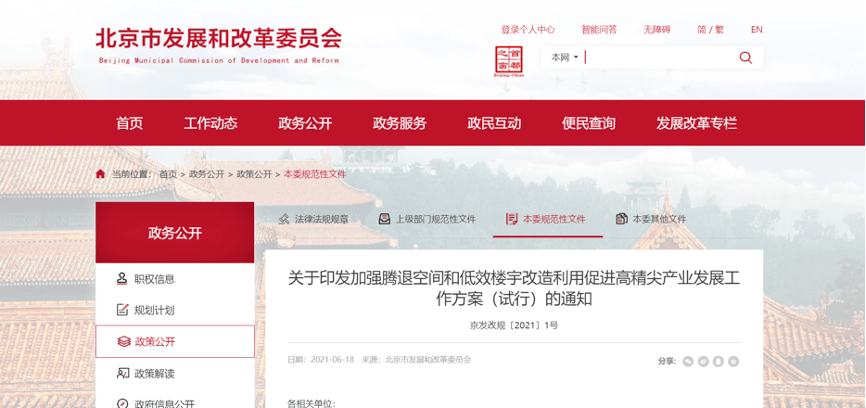This screenshot has width=866, height=408.
Task: Share via Weibo icon
Action: (x=703, y=361)
